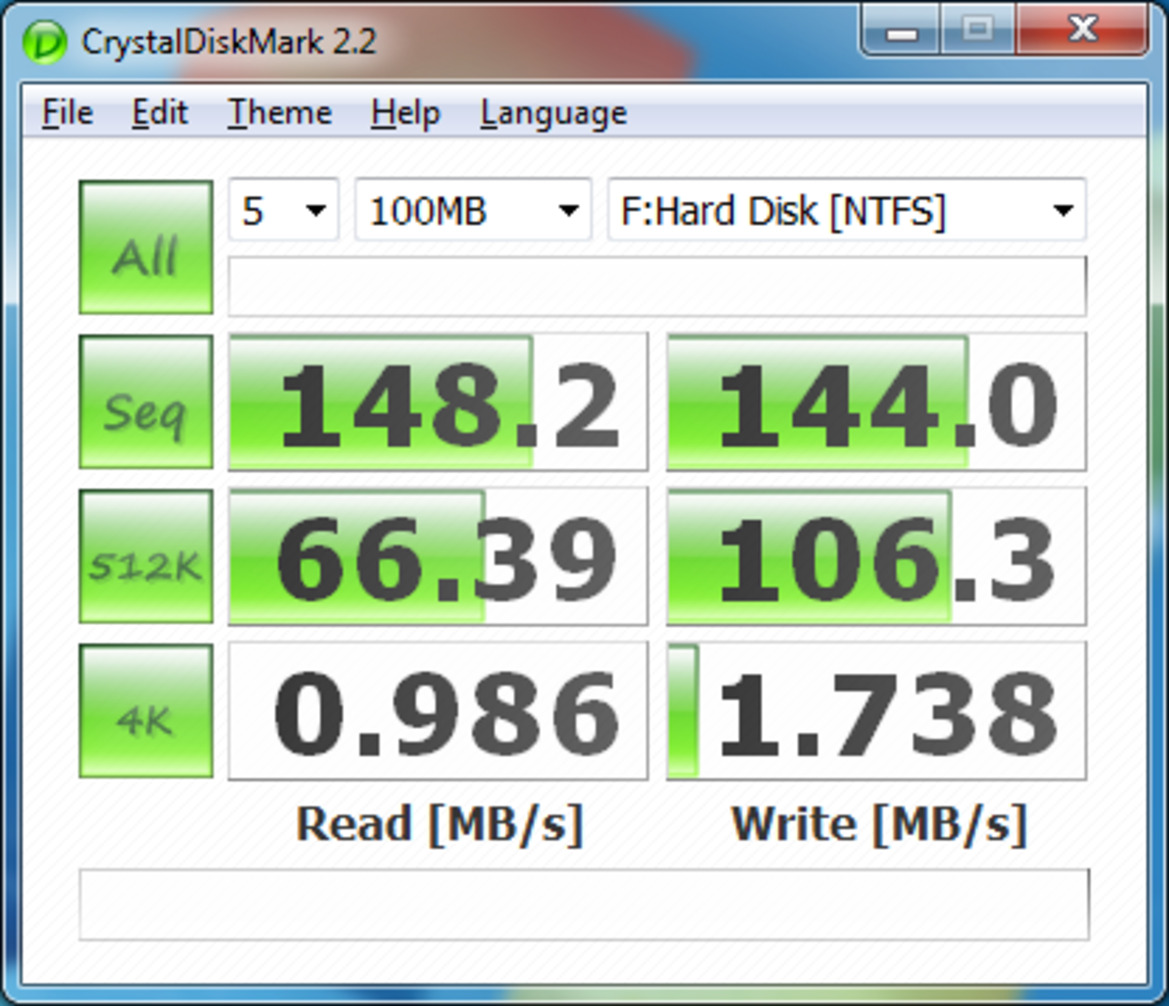The image size is (1169, 1006).
Task: Open the Help menu
Action: click(x=406, y=113)
